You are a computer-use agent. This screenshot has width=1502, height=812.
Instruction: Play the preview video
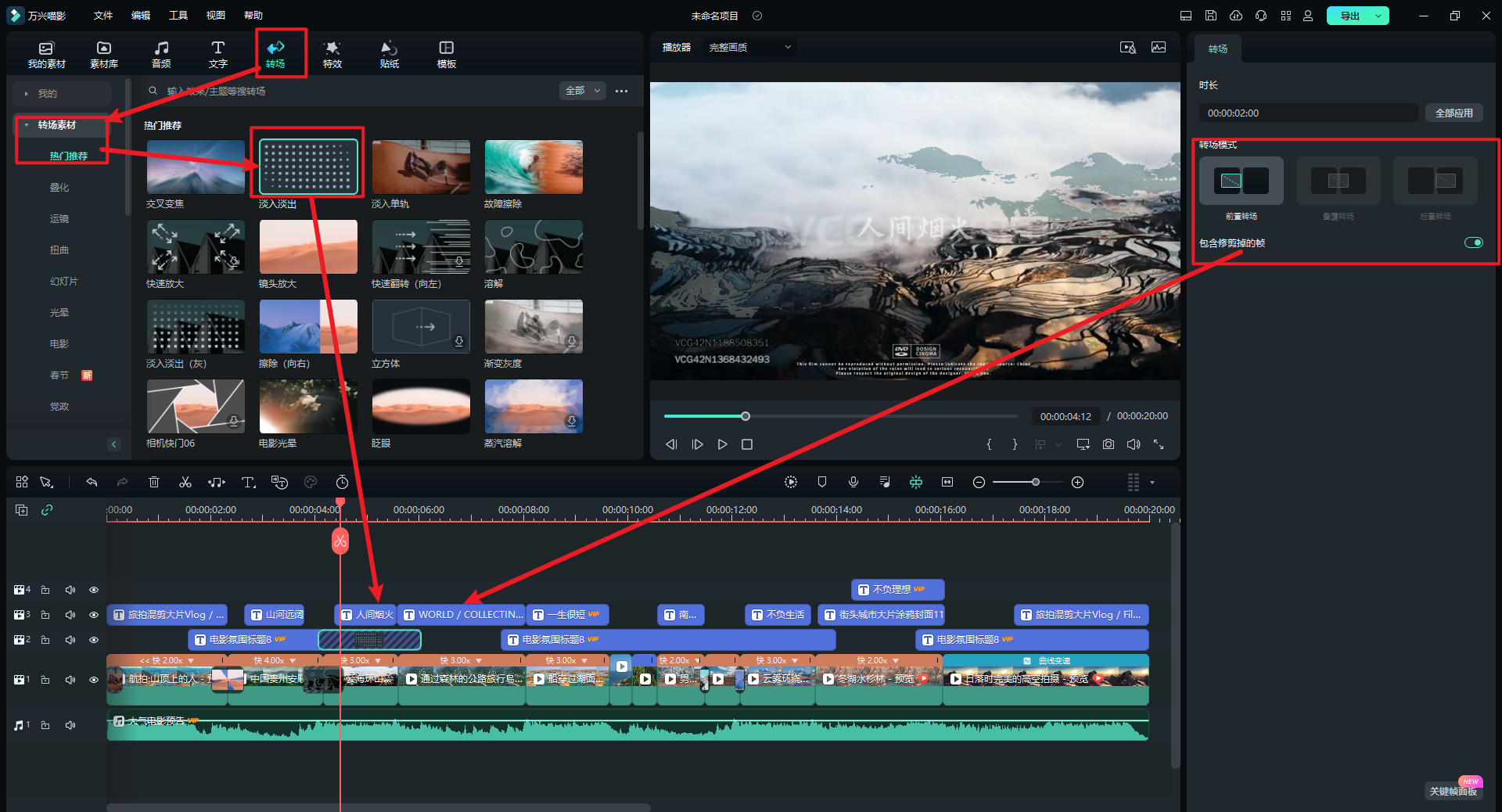click(722, 444)
